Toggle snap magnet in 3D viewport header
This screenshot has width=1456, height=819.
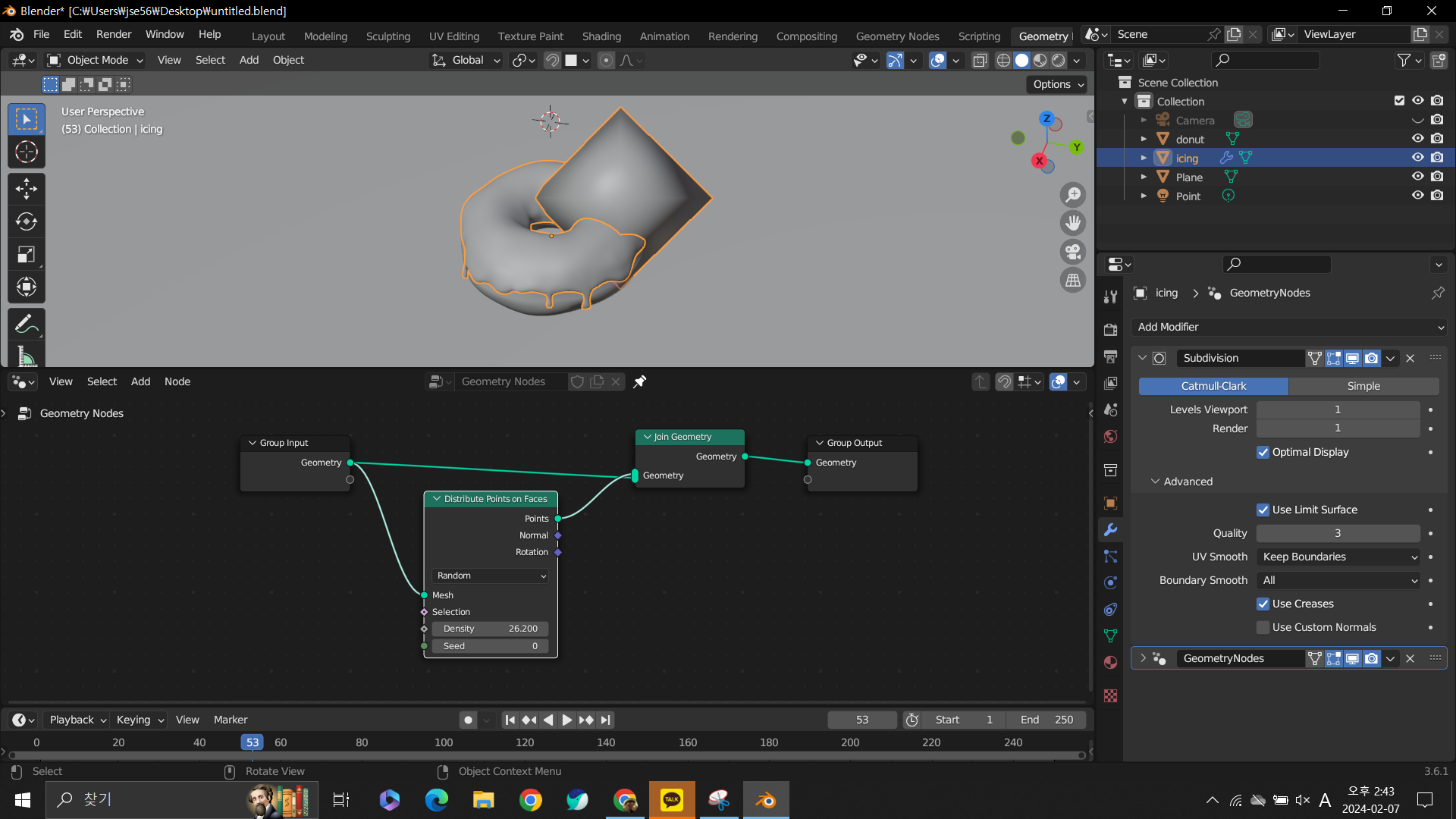pos(553,60)
